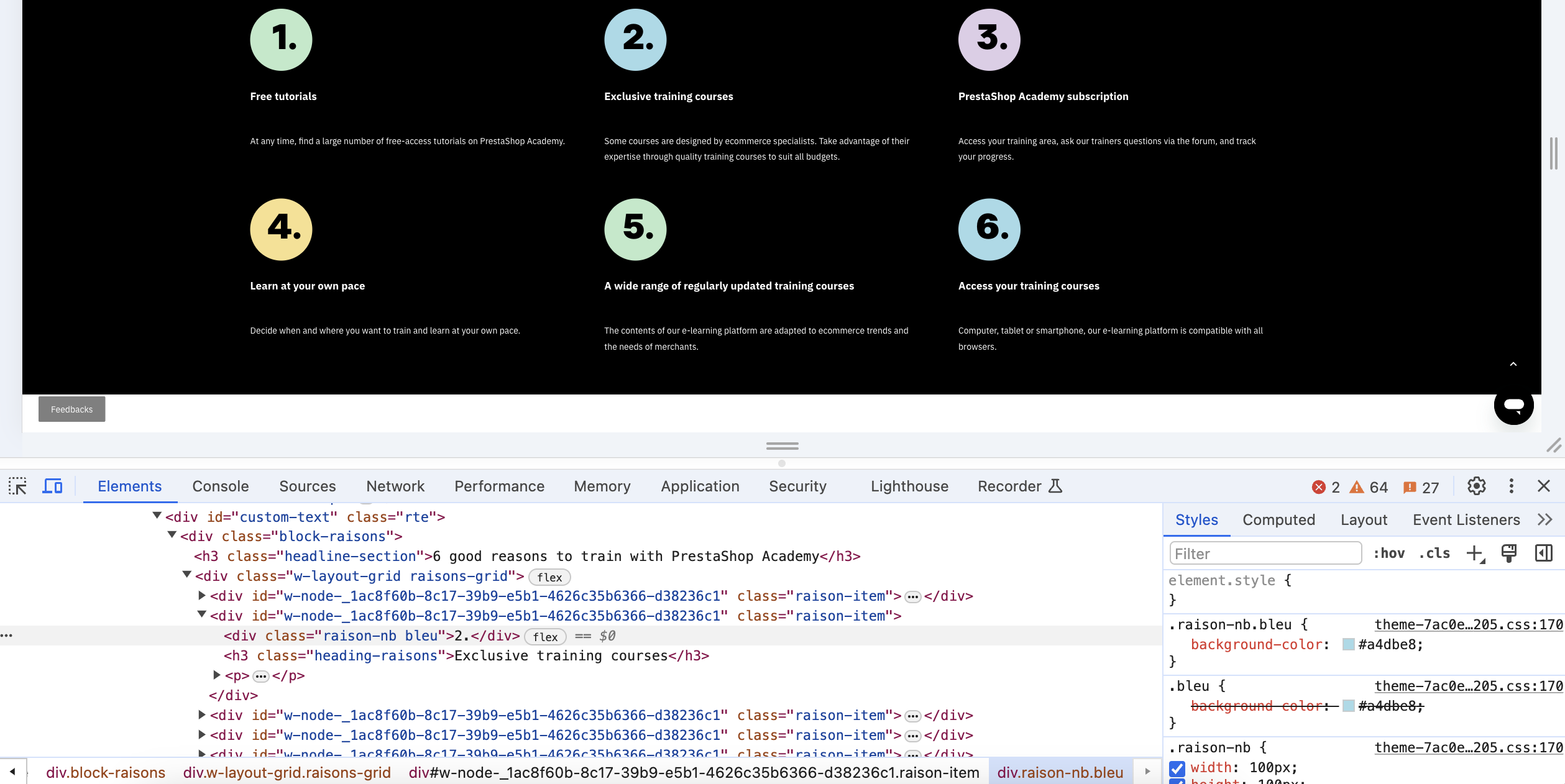Collapse the w-layout-grid raisons-grid node
This screenshot has width=1565, height=784.
187,575
